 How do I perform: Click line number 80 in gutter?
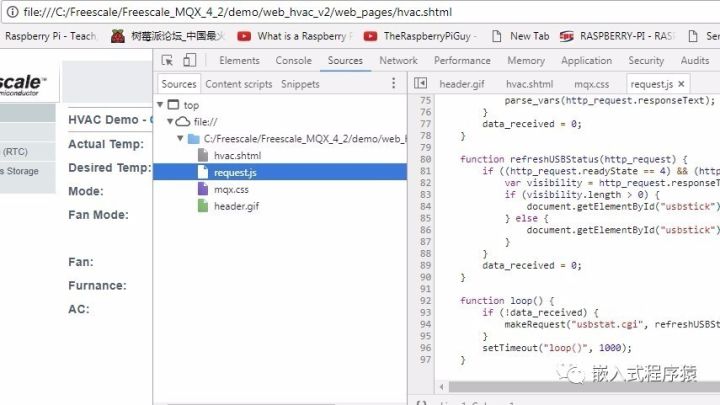point(426,159)
